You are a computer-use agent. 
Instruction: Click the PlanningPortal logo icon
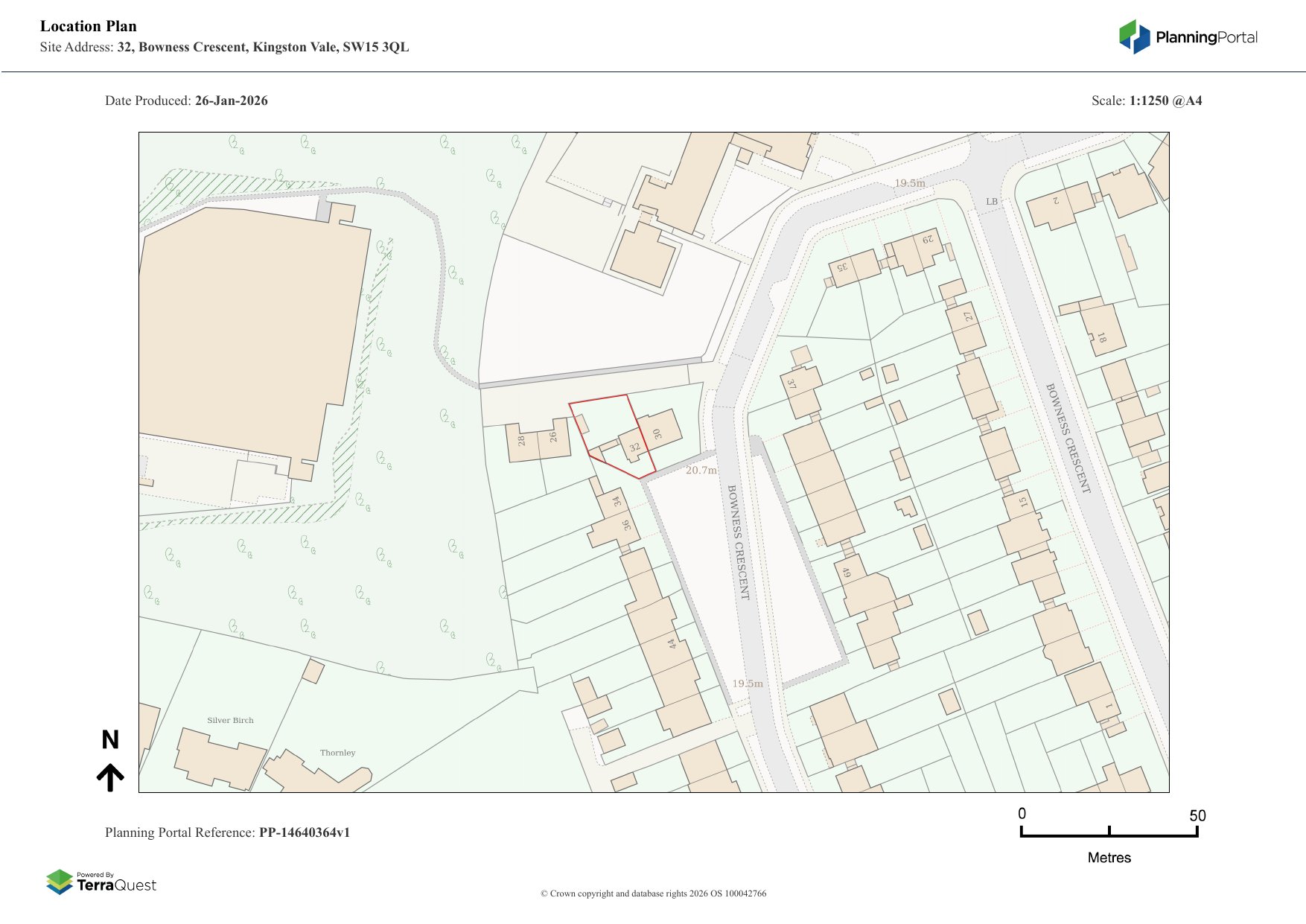click(x=1134, y=36)
